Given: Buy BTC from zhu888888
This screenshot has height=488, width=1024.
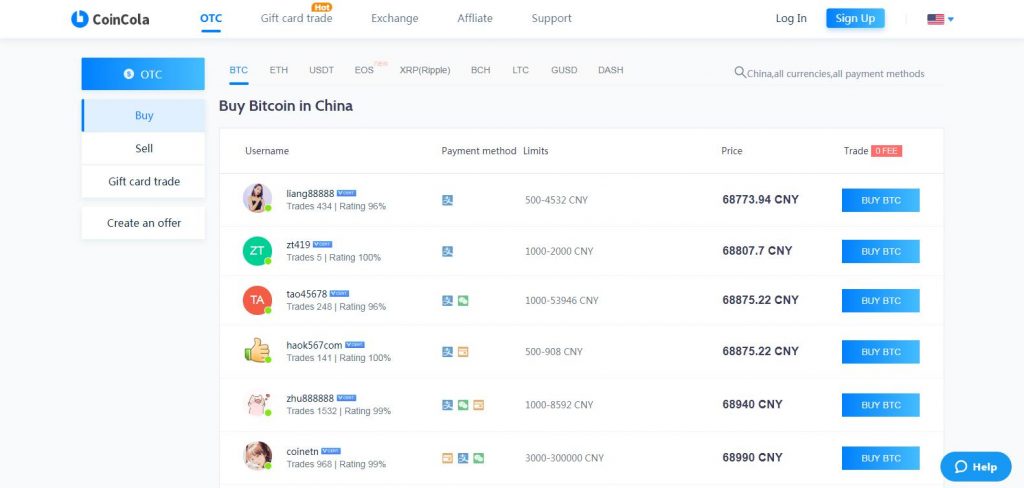Looking at the screenshot, I should (x=880, y=405).
